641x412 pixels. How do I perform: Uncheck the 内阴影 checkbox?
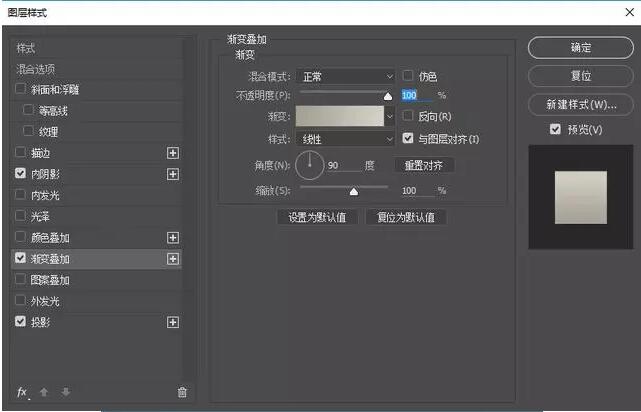(20, 173)
